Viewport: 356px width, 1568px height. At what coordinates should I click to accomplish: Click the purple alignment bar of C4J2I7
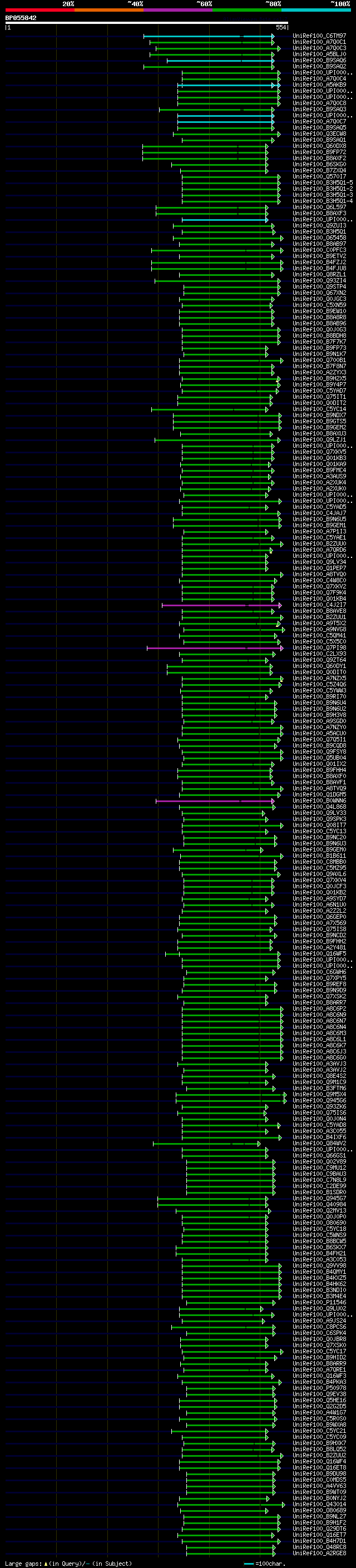221,605
